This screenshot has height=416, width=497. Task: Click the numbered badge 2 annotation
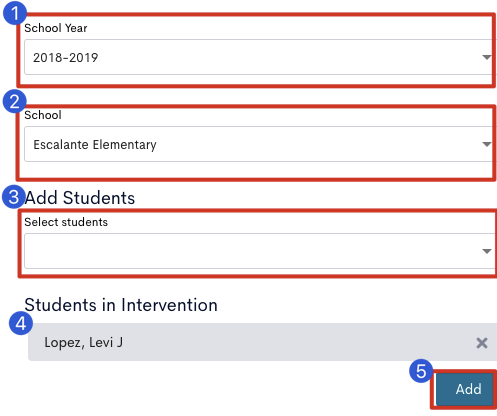(x=14, y=101)
